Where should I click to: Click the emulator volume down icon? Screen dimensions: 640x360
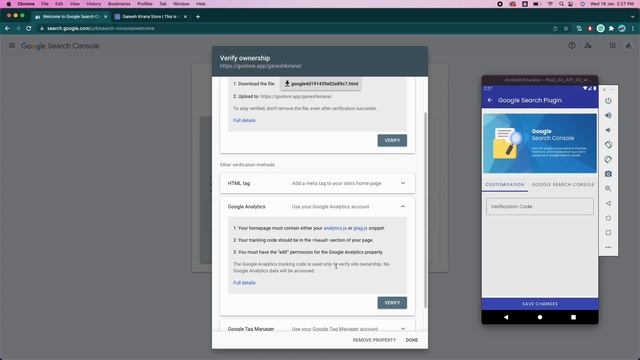608,130
